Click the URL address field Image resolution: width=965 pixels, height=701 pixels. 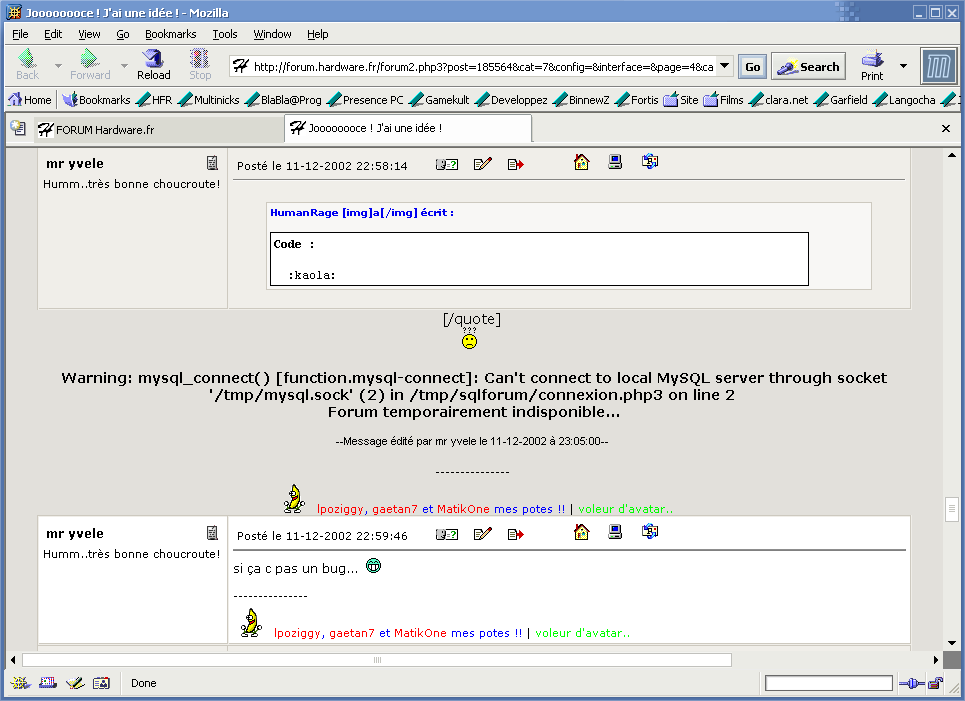[x=480, y=67]
